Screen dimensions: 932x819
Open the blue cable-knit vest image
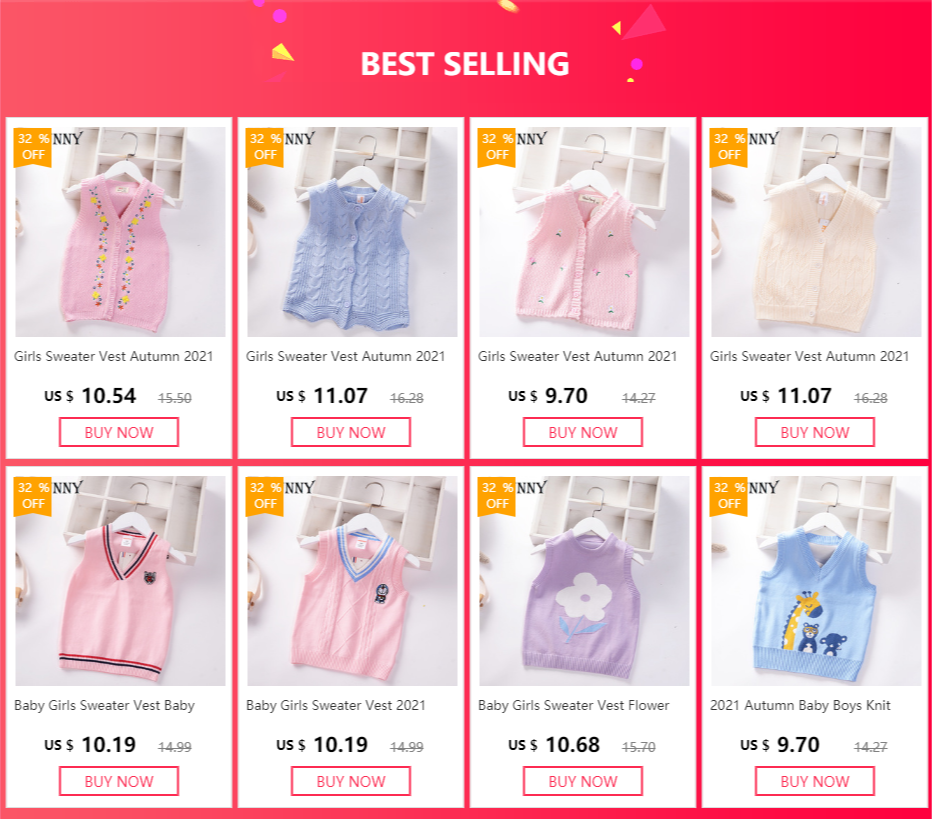(x=352, y=232)
